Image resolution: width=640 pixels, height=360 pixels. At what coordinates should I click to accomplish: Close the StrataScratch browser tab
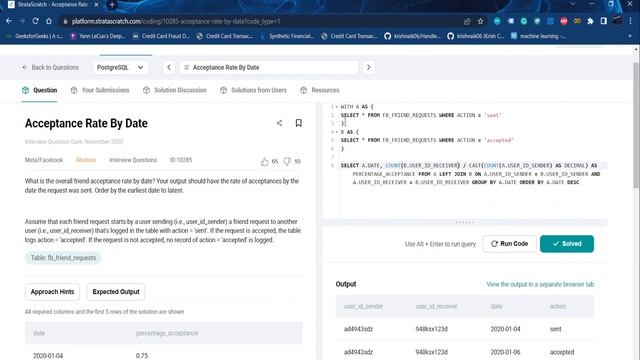pos(96,5)
